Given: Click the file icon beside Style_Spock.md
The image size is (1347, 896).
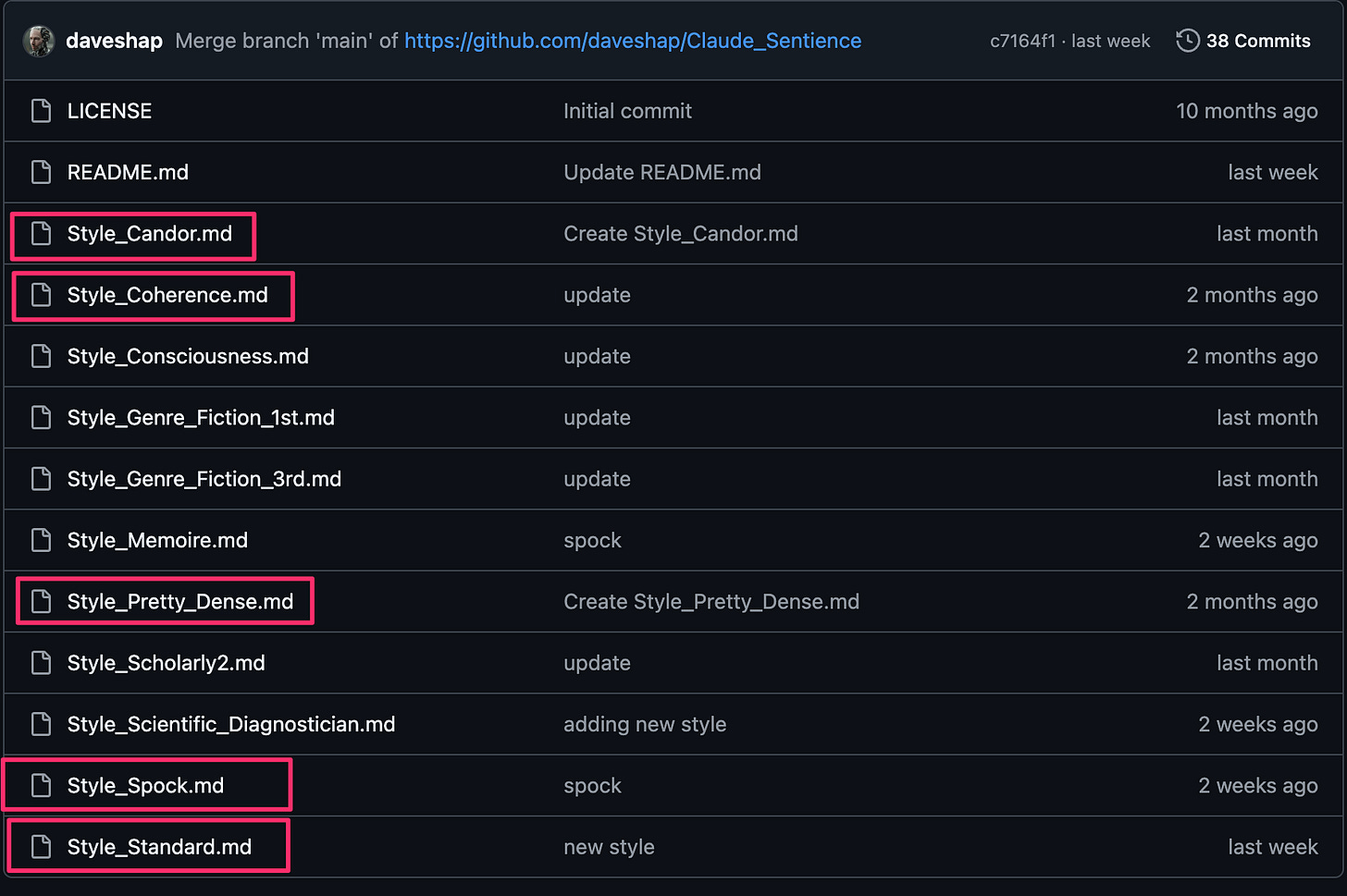Looking at the screenshot, I should [x=41, y=786].
